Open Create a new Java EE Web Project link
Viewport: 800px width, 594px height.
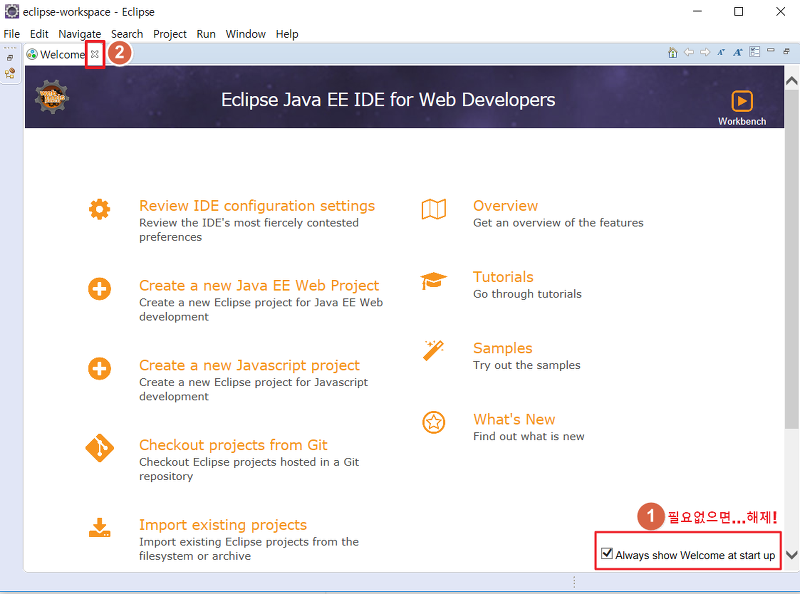259,285
